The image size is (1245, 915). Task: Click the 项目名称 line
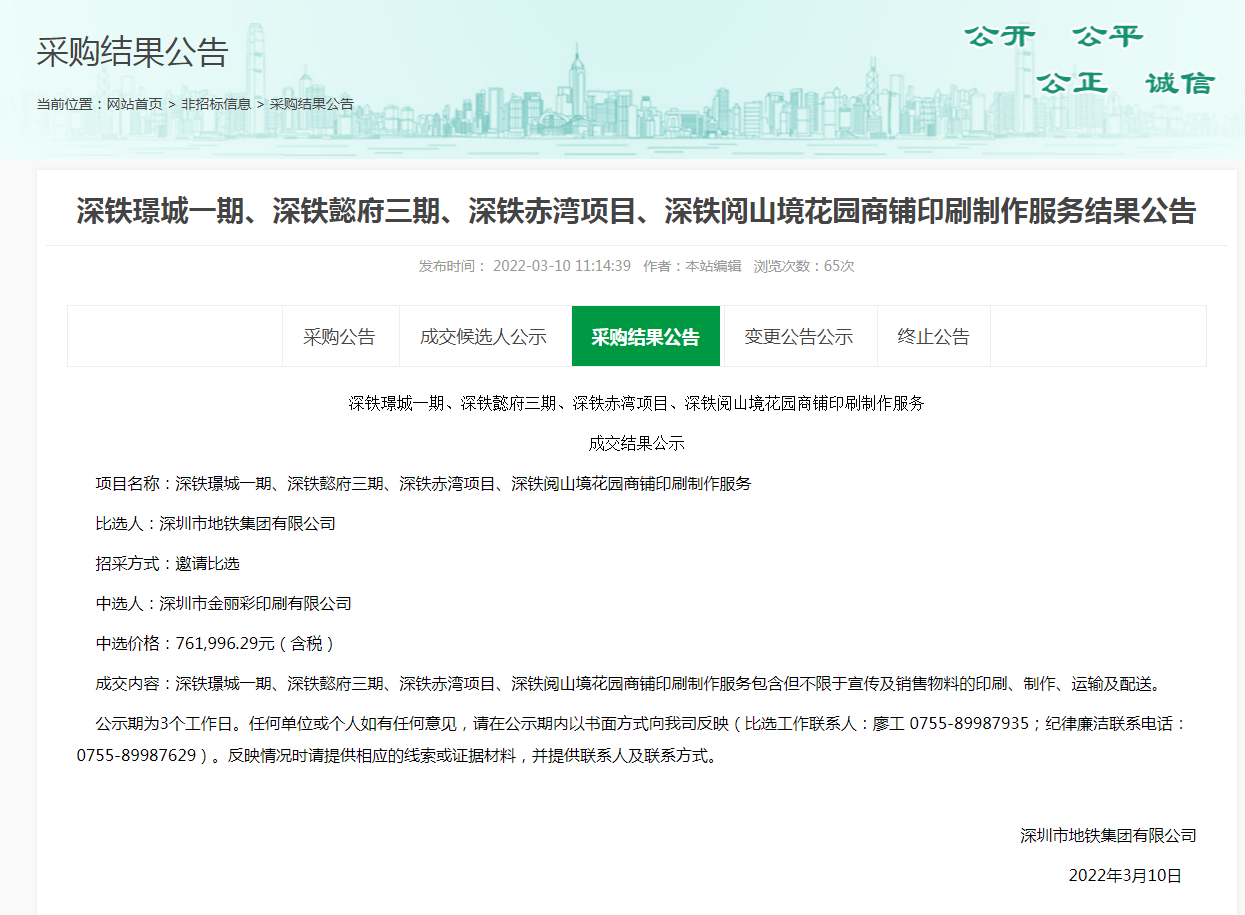[423, 483]
